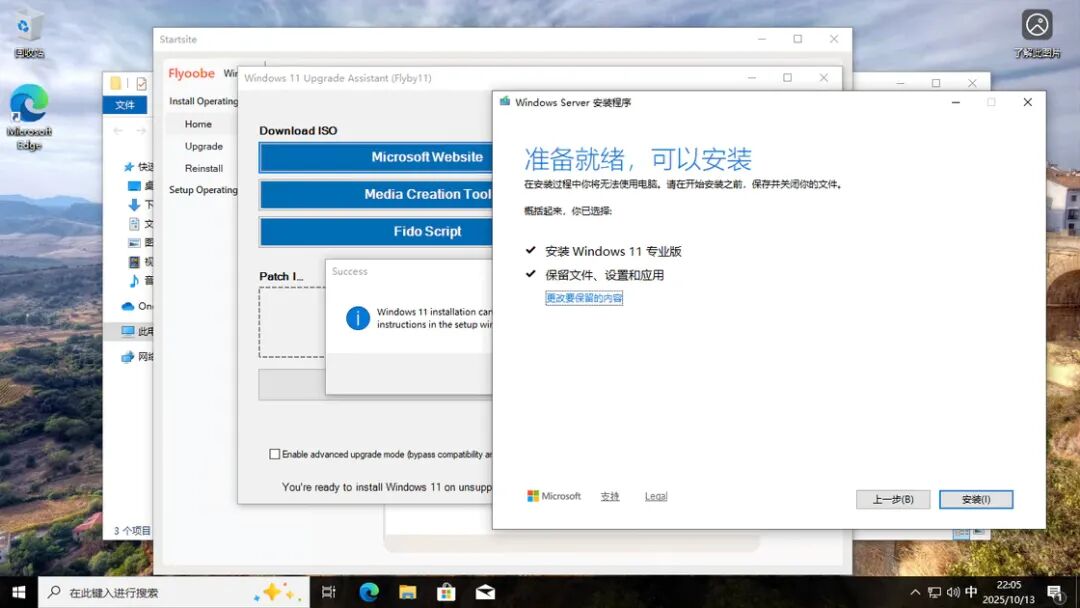Click inside the taskbar search field
The image size is (1080, 608).
[150, 591]
